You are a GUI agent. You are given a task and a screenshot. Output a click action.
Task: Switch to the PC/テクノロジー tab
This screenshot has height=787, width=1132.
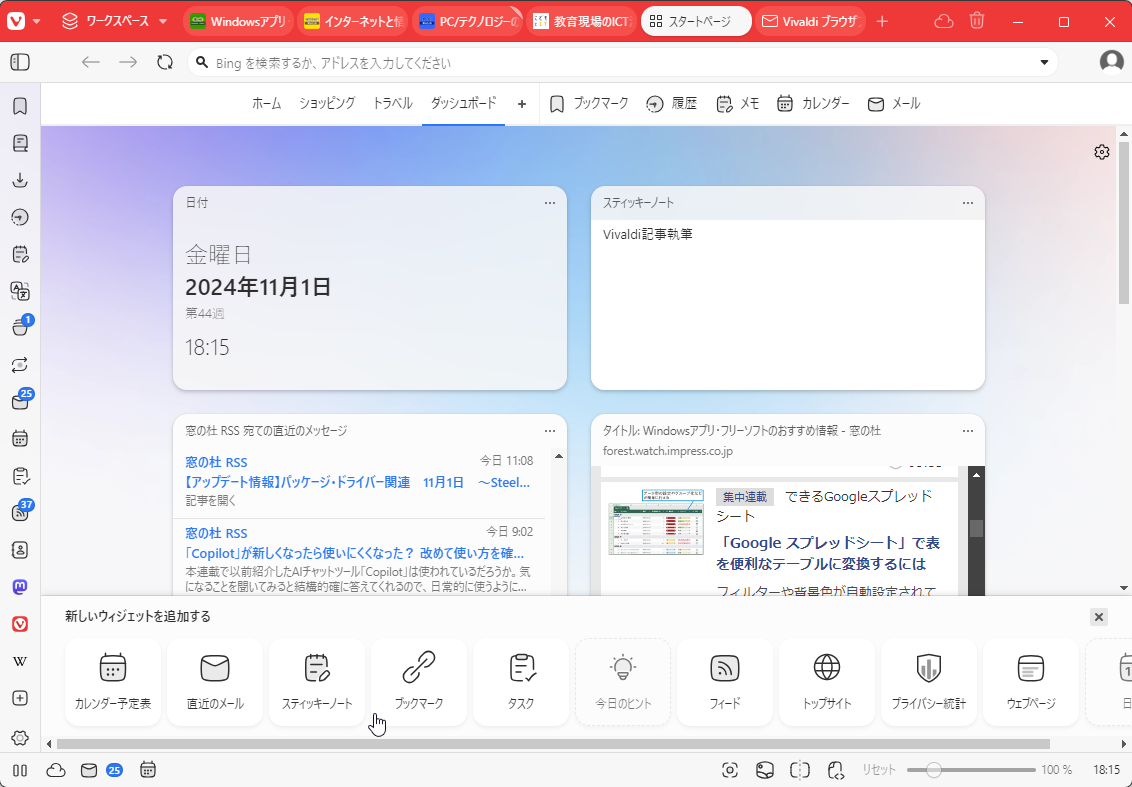click(468, 22)
